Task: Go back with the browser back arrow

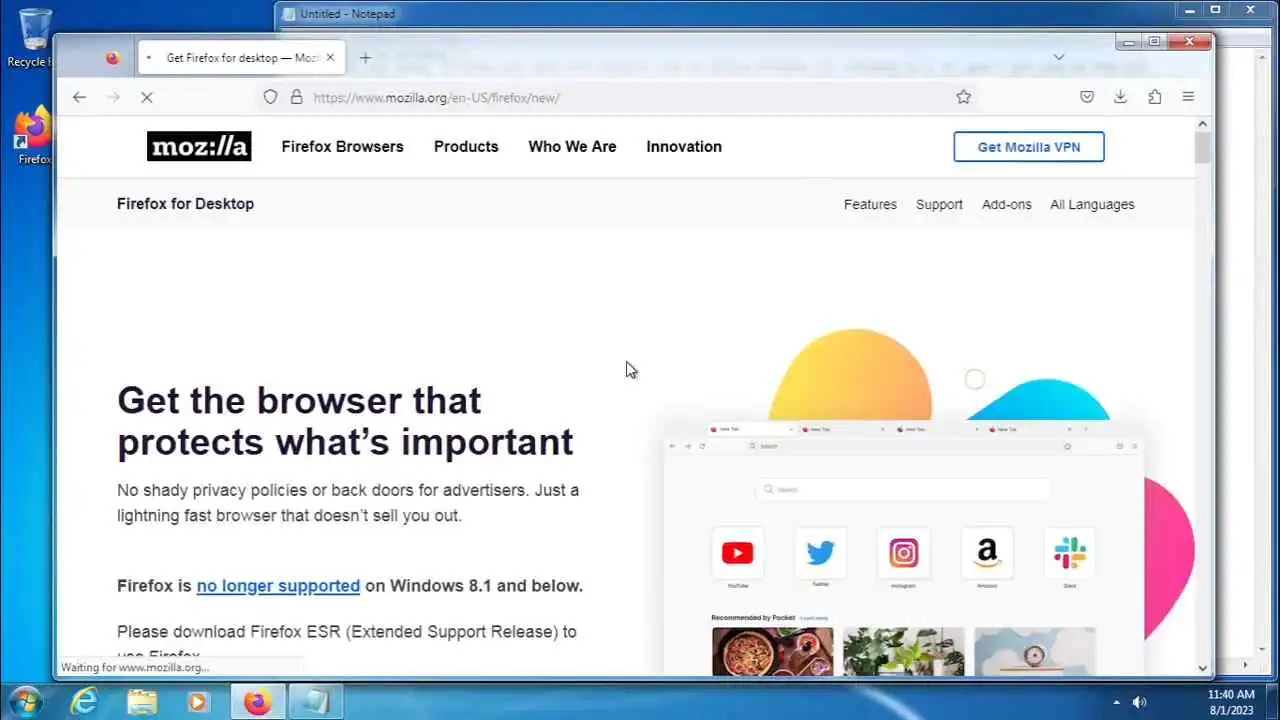Action: pyautogui.click(x=79, y=97)
